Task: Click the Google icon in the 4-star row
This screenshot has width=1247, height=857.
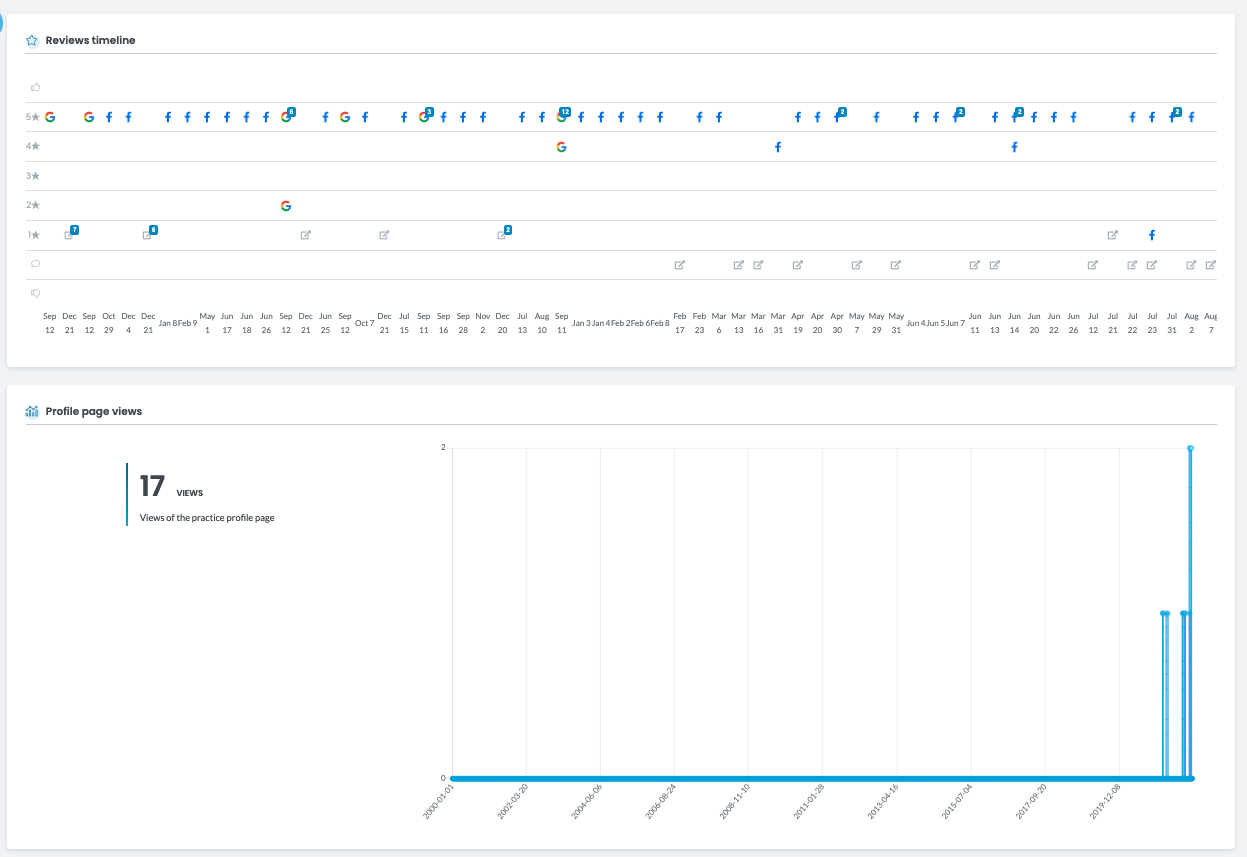Action: point(562,146)
